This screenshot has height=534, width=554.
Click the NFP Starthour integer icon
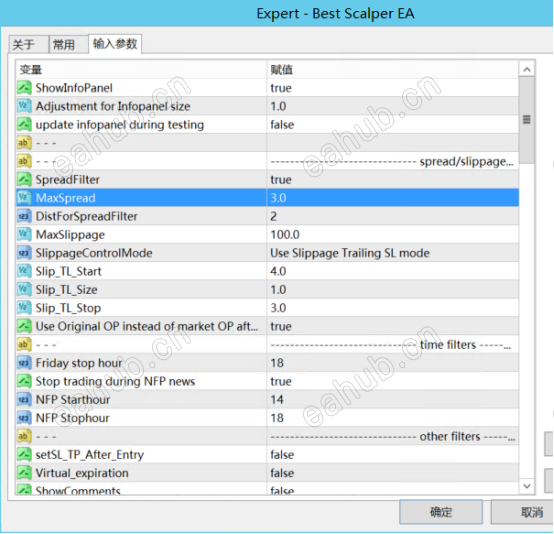pos(24,400)
